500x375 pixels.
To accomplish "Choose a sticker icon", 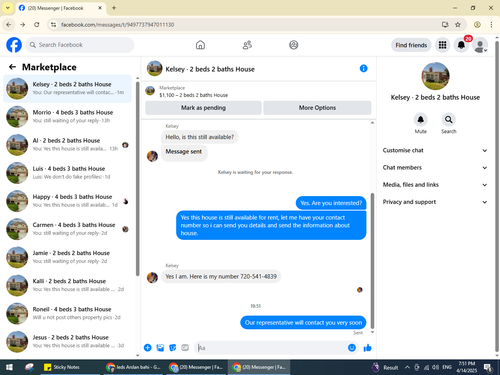I will [173, 348].
